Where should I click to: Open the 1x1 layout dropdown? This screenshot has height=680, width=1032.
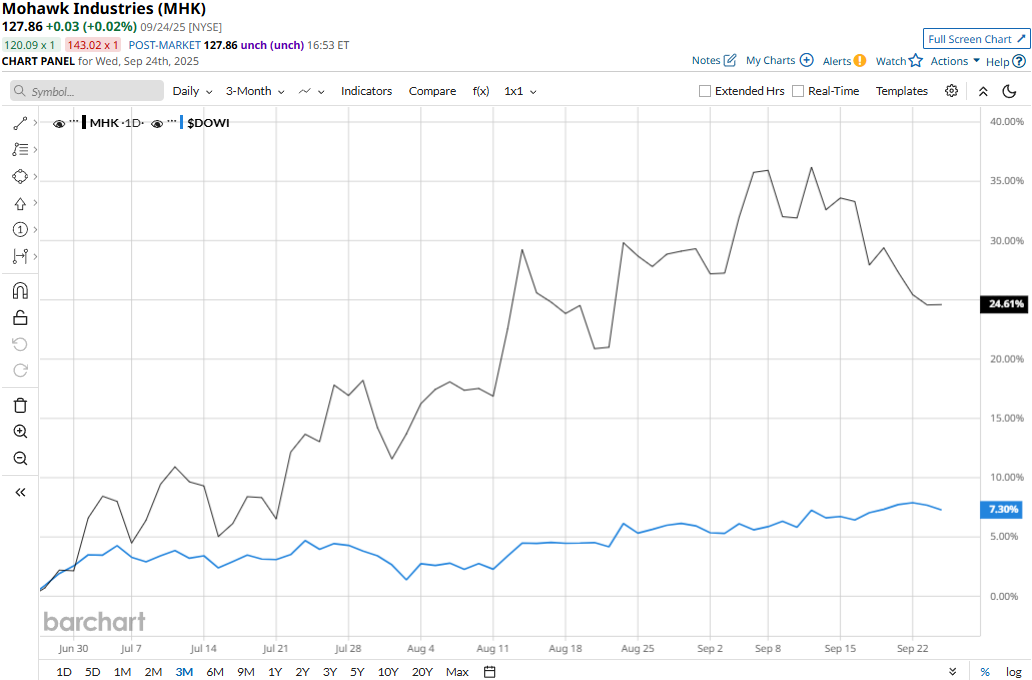click(520, 91)
